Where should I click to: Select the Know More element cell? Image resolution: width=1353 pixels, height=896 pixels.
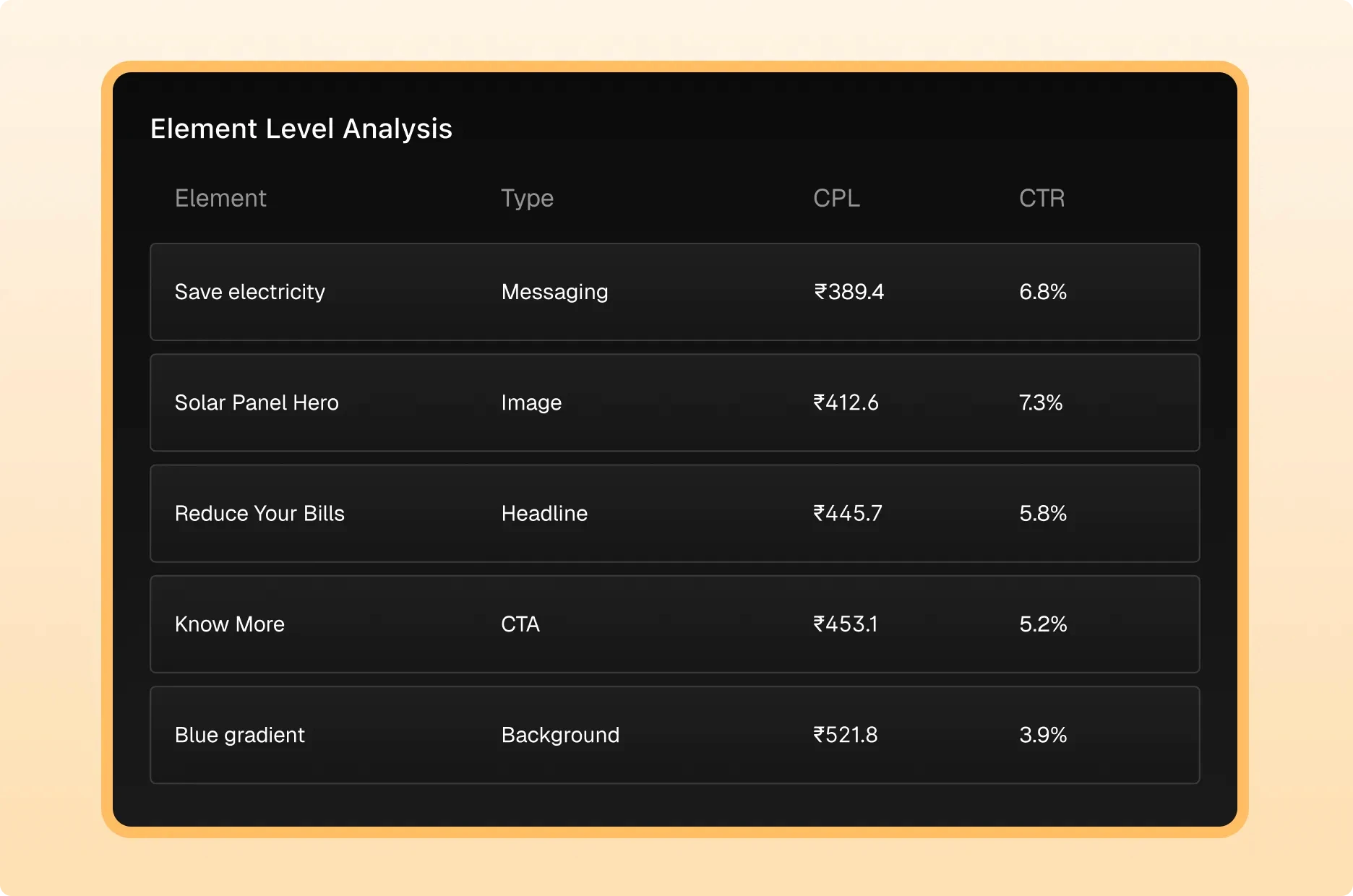tap(230, 624)
